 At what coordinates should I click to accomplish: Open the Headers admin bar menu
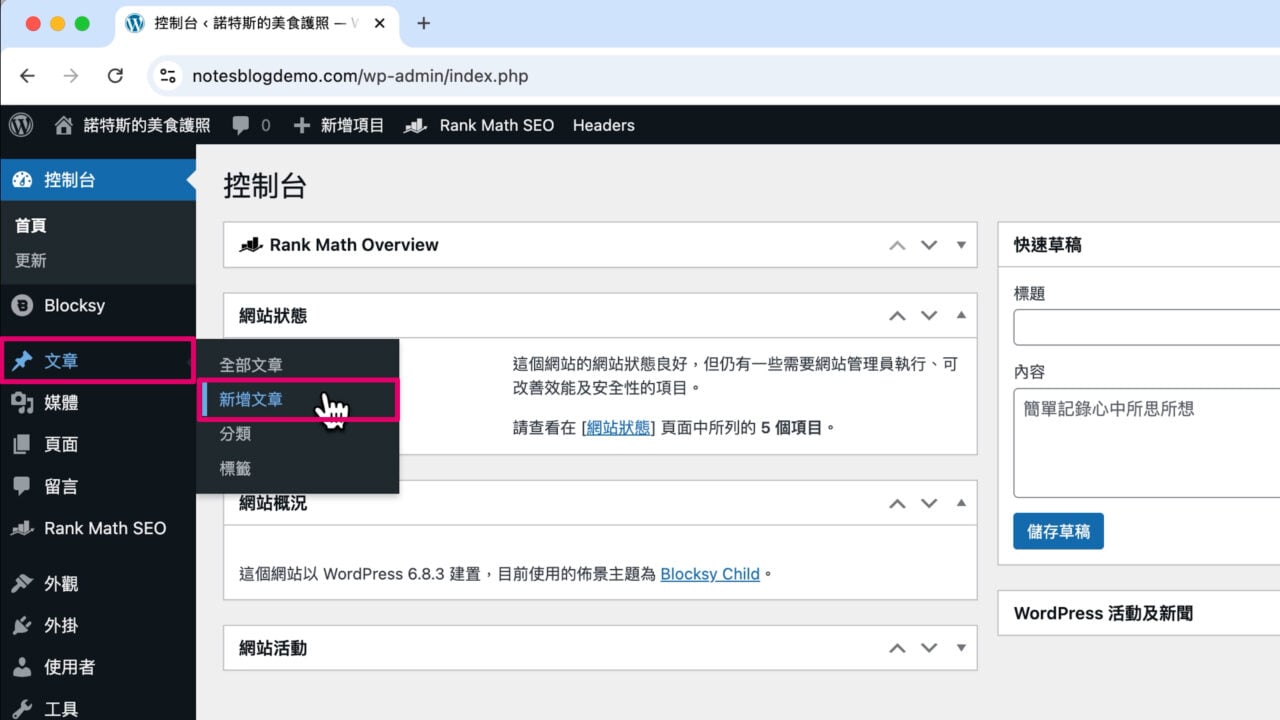(x=603, y=125)
